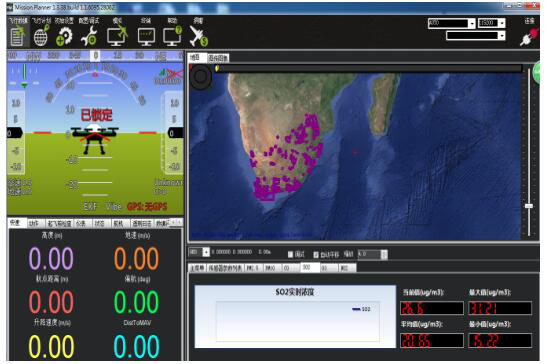Switch to the Telemetry Logs tab

[143, 223]
